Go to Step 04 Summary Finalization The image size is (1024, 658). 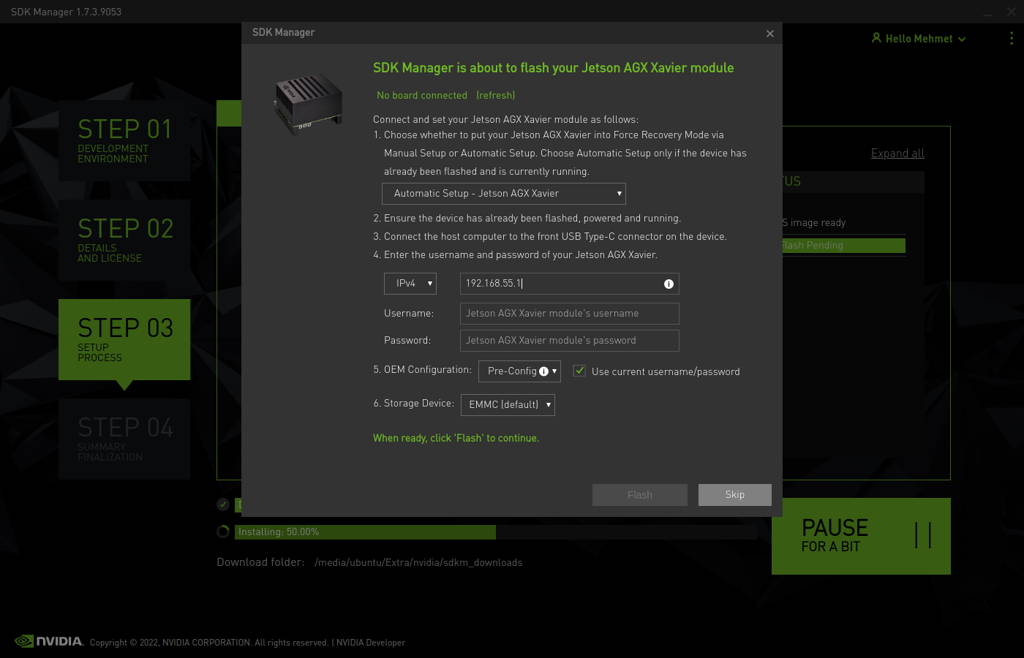(124, 439)
